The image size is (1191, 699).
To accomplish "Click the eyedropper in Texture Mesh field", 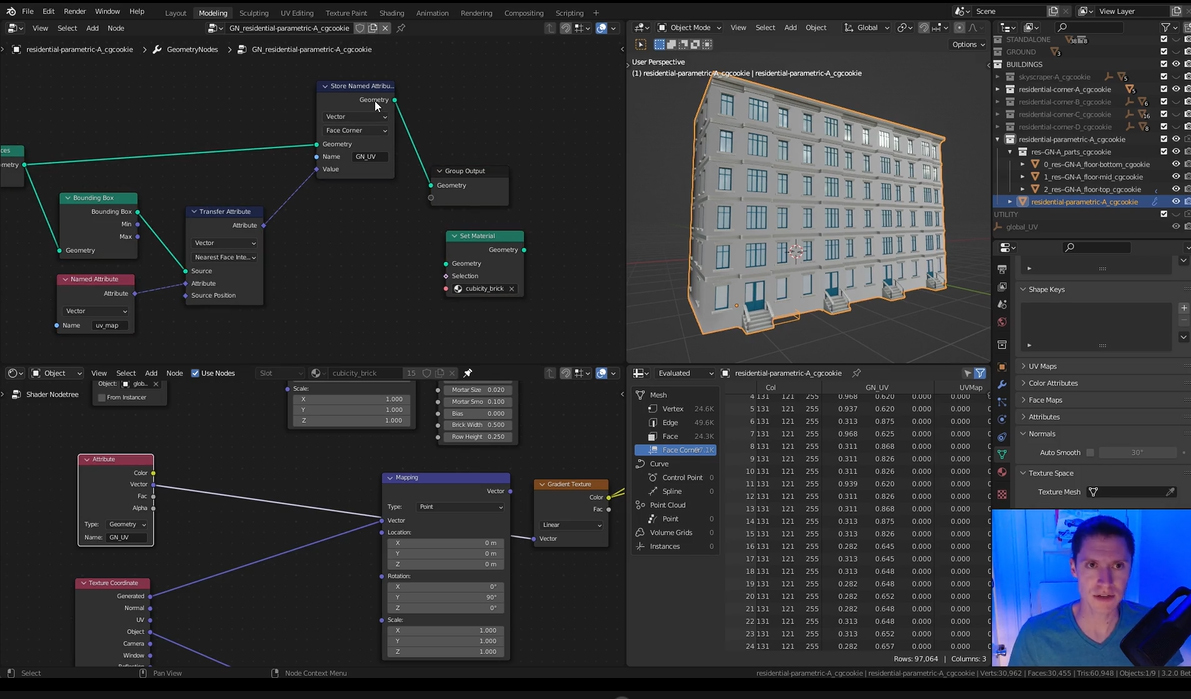I will coord(1170,492).
